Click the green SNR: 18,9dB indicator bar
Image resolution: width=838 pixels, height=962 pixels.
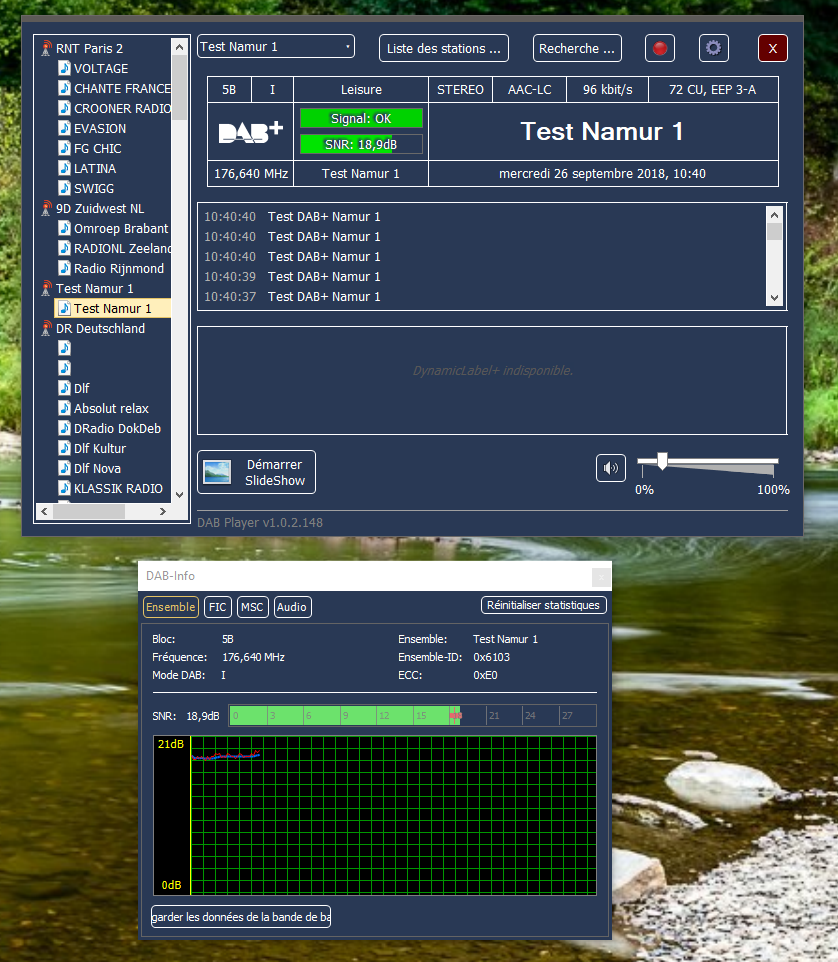(361, 144)
